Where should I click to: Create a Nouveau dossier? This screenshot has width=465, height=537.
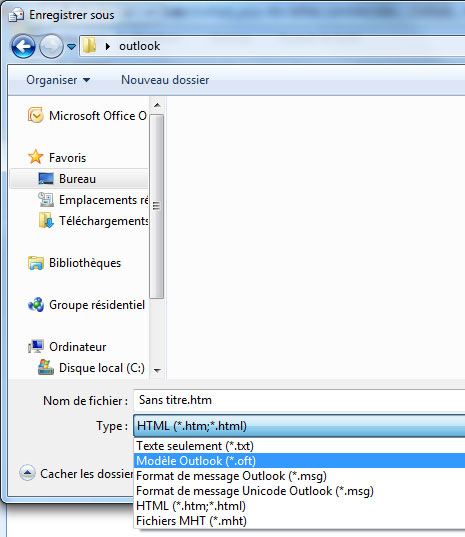pyautogui.click(x=165, y=80)
